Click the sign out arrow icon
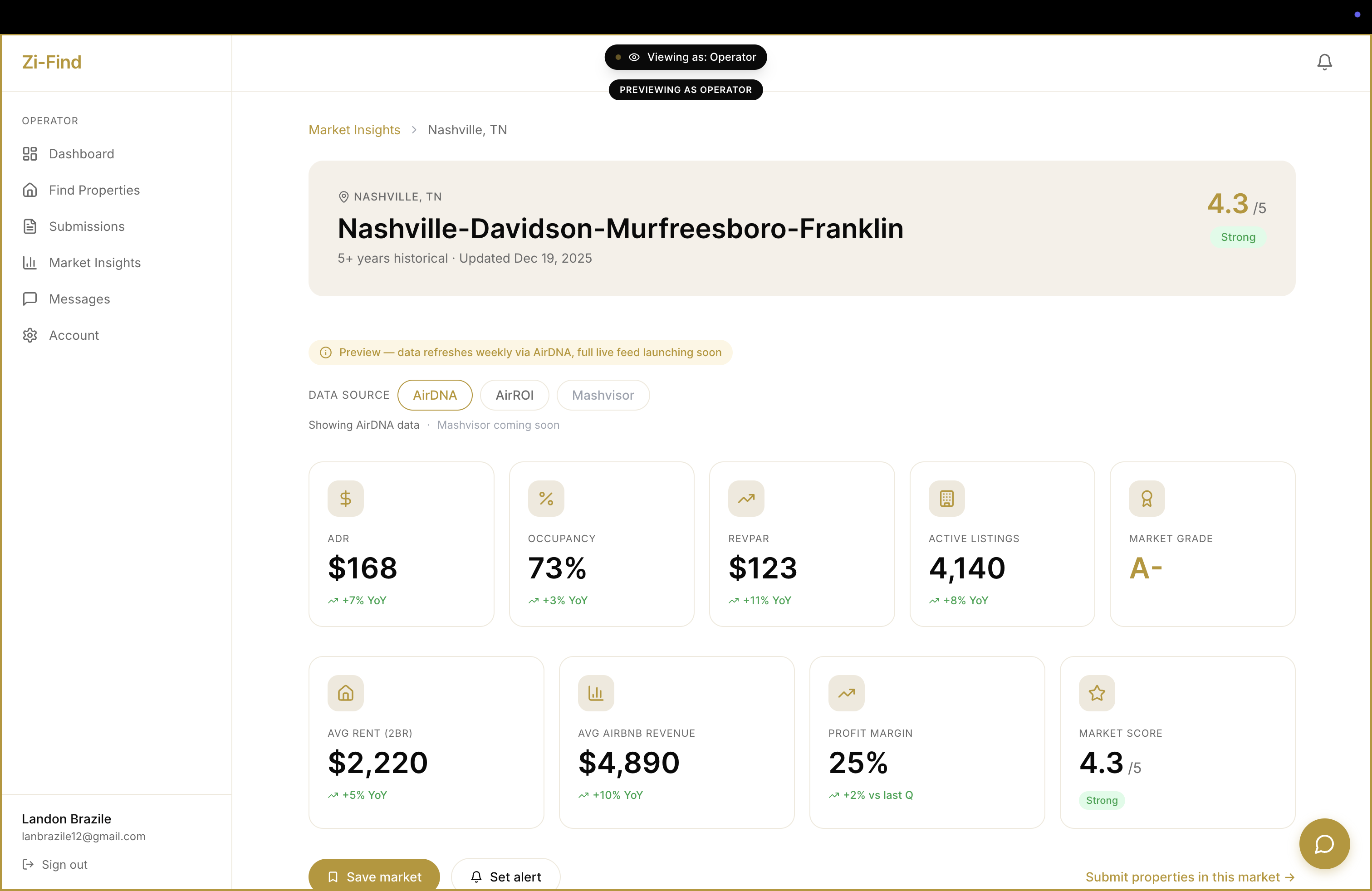This screenshot has width=1372, height=891. tap(28, 865)
